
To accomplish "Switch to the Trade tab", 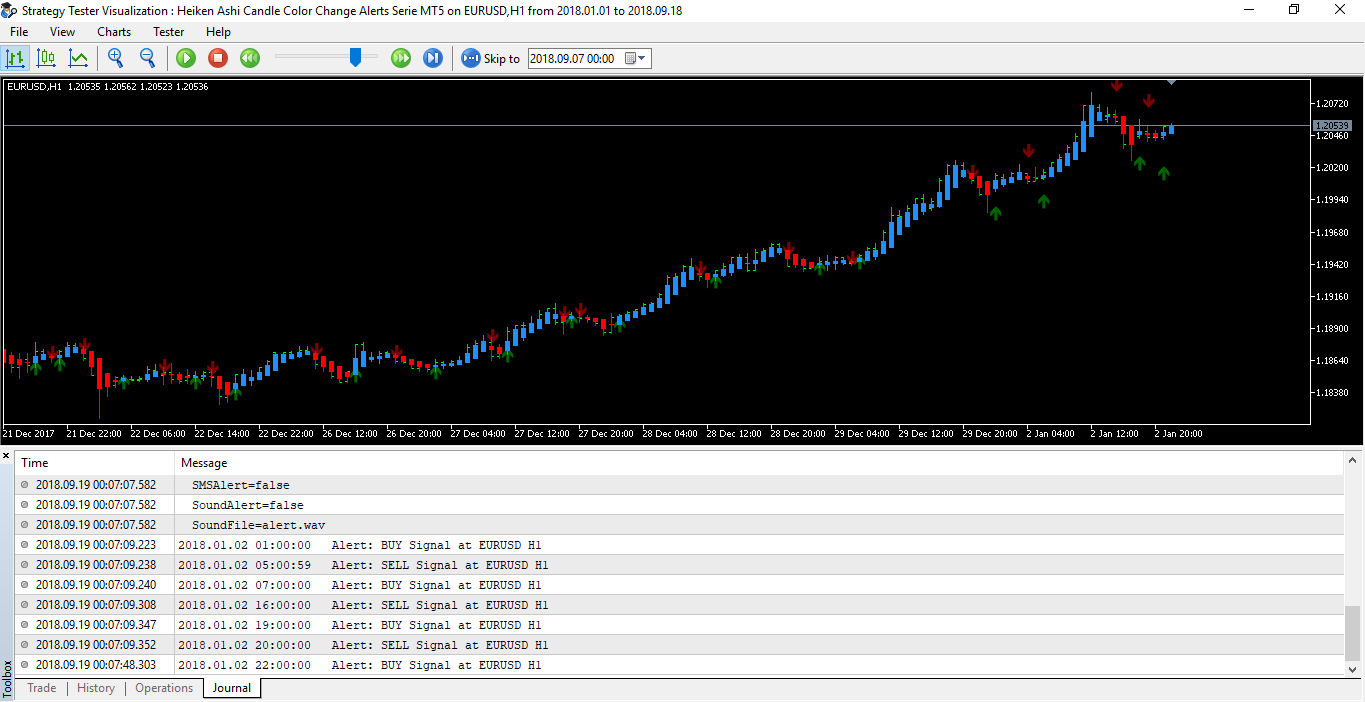I will pyautogui.click(x=41, y=688).
